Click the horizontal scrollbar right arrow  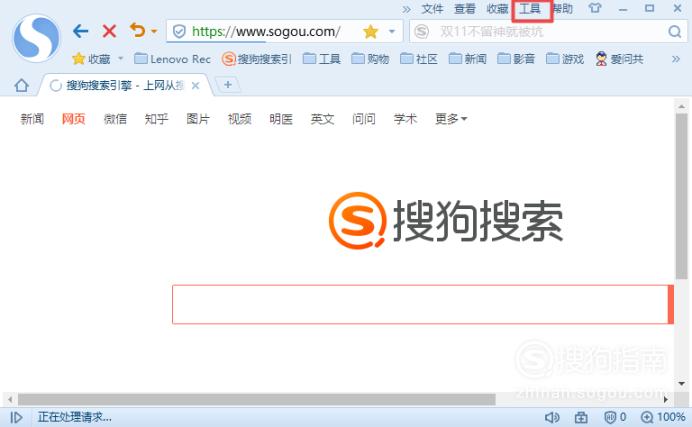coord(666,400)
